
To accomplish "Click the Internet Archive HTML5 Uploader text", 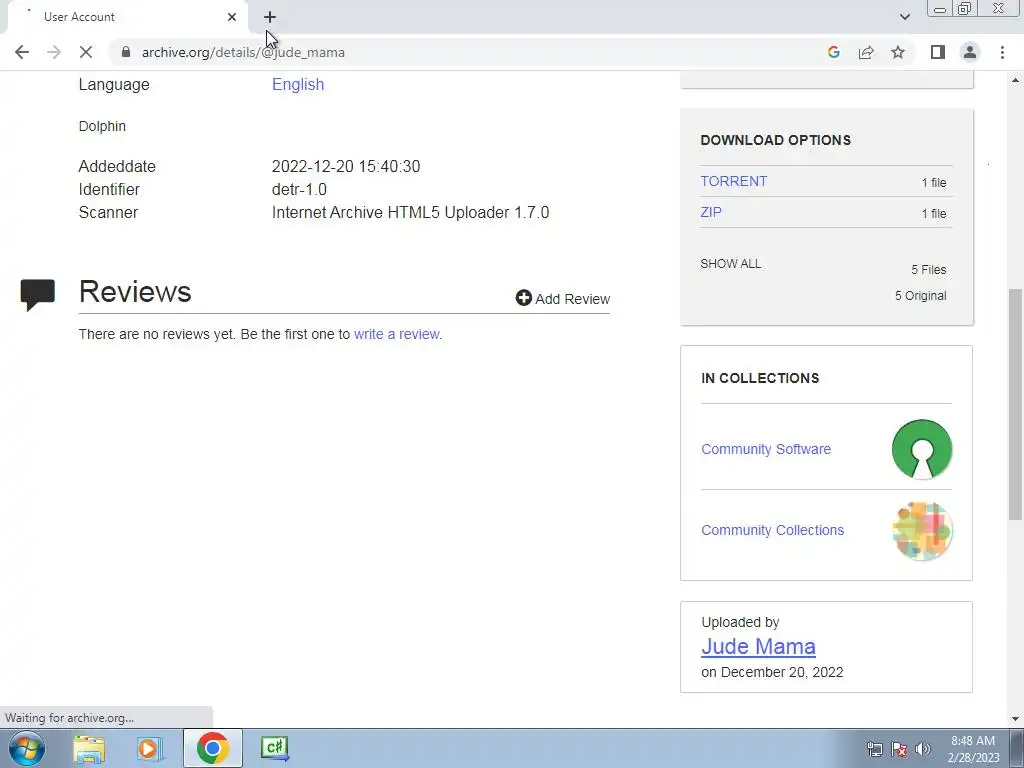I will coord(410,212).
